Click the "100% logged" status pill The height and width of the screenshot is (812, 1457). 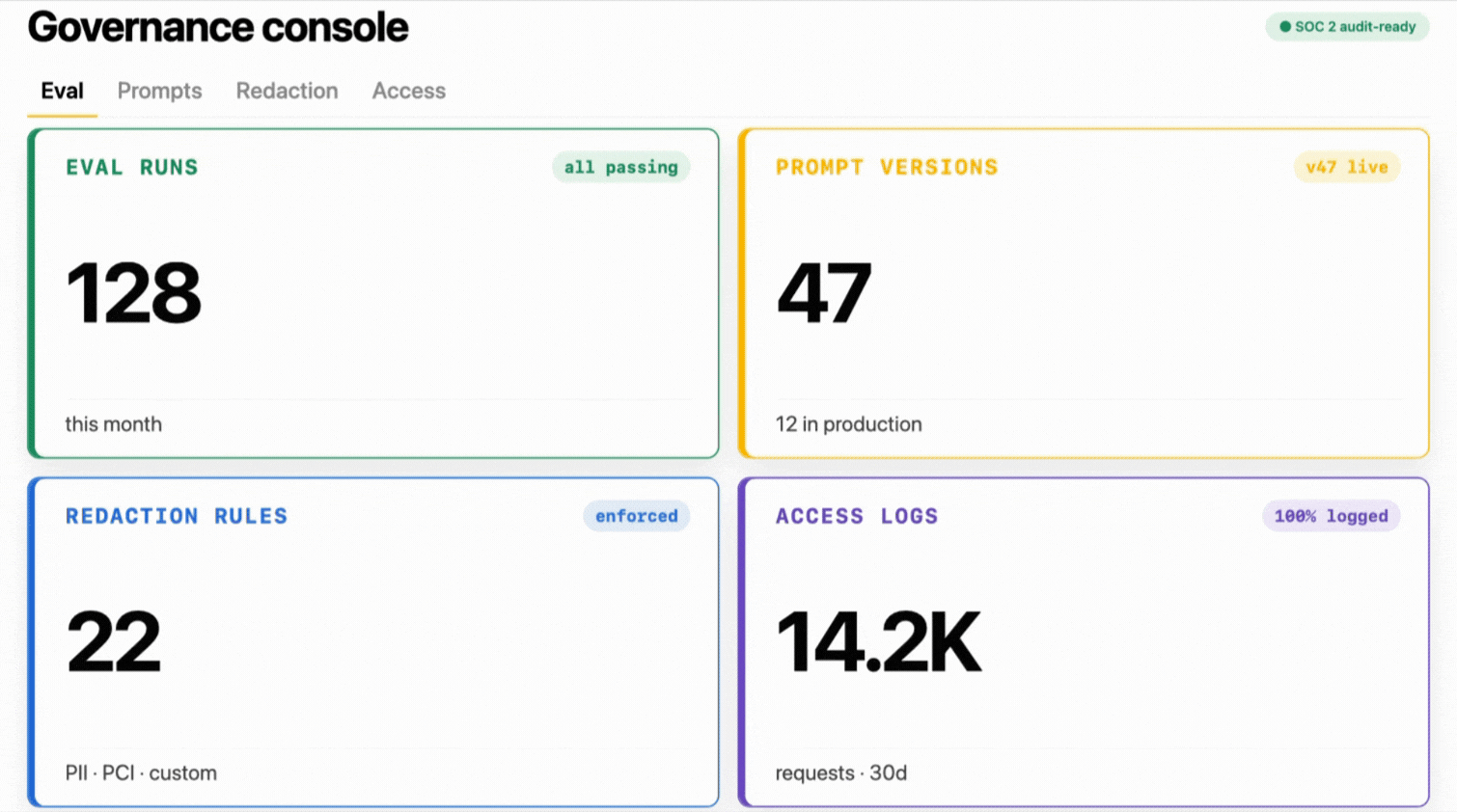coord(1331,516)
